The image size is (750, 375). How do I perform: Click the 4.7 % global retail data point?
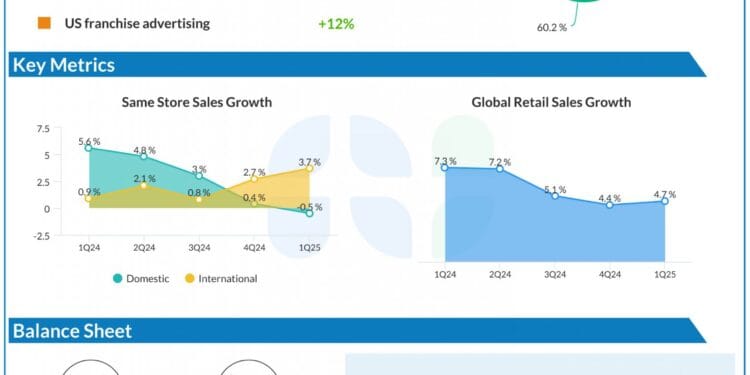[665, 201]
